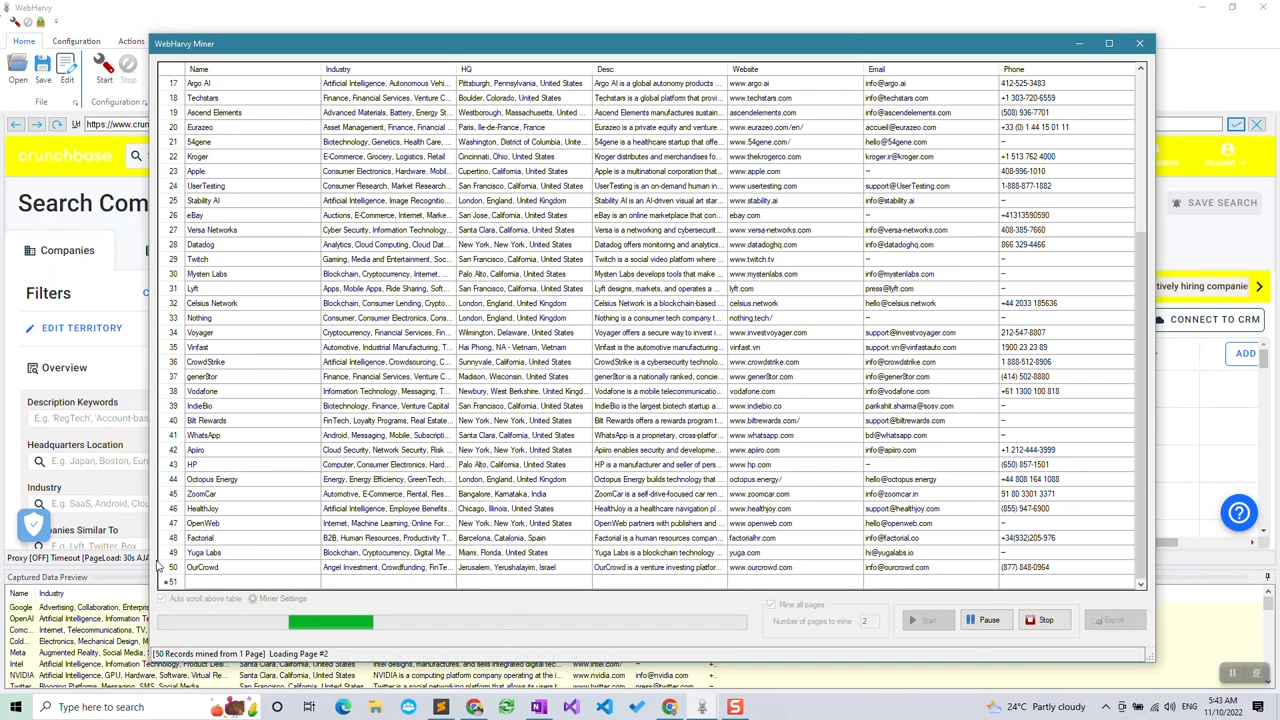
Task: Pause the mining process
Action: pyautogui.click(x=981, y=620)
